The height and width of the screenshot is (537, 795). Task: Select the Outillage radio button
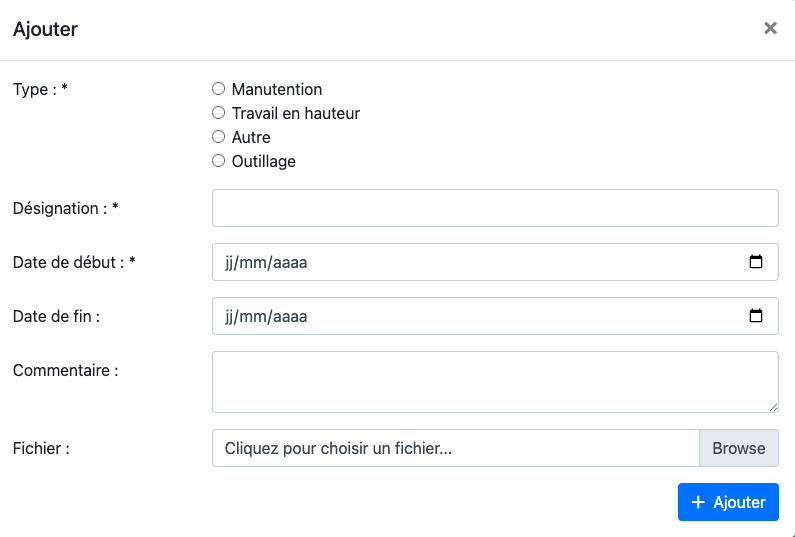219,161
